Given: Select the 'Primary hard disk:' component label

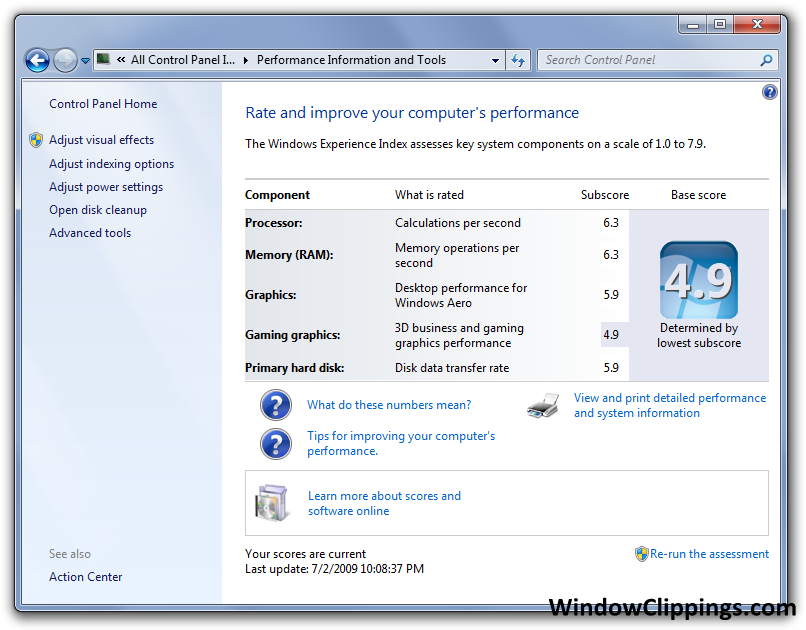Looking at the screenshot, I should click(x=295, y=368).
